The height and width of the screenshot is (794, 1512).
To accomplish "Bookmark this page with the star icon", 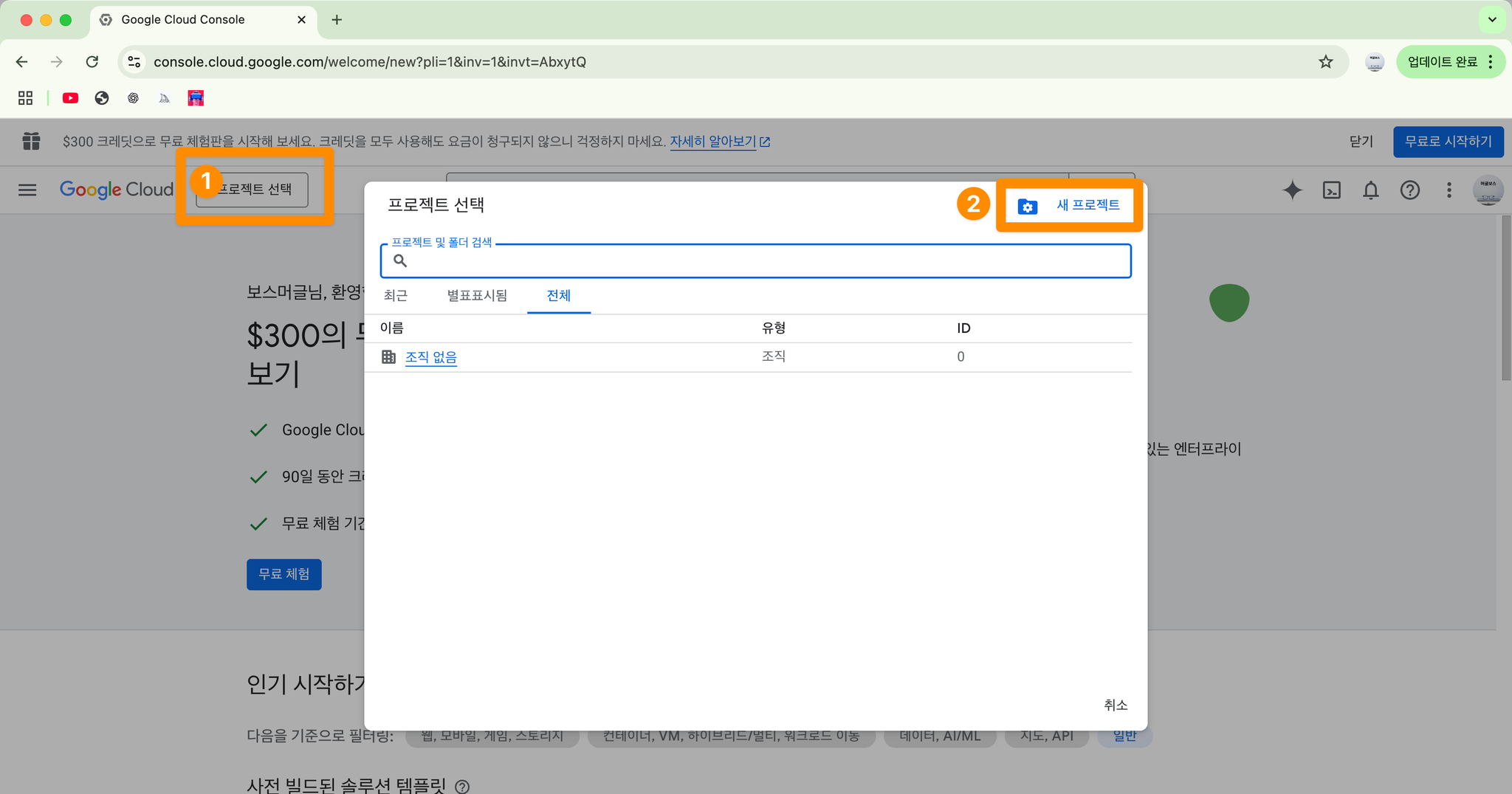I will pyautogui.click(x=1326, y=62).
